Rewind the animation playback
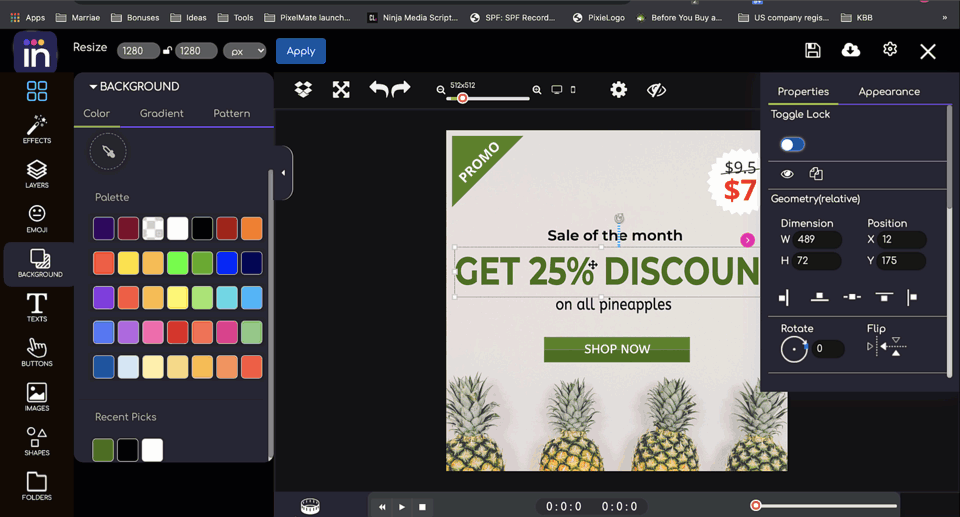The image size is (960, 517). [x=382, y=507]
